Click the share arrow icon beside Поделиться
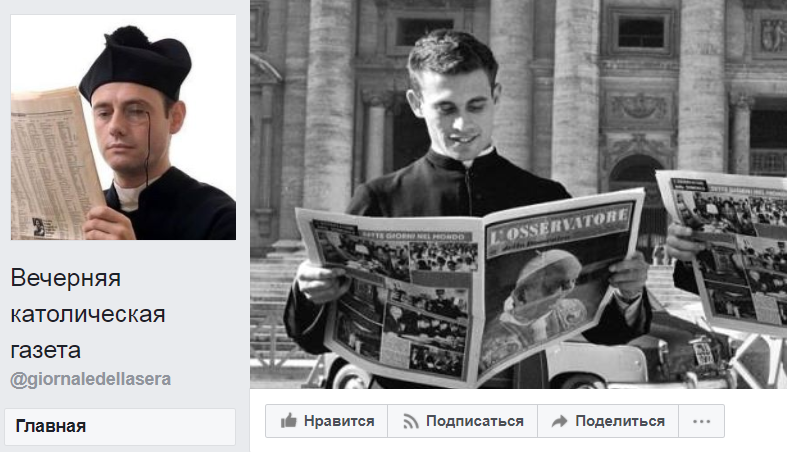The width and height of the screenshot is (787, 452). pos(559,421)
